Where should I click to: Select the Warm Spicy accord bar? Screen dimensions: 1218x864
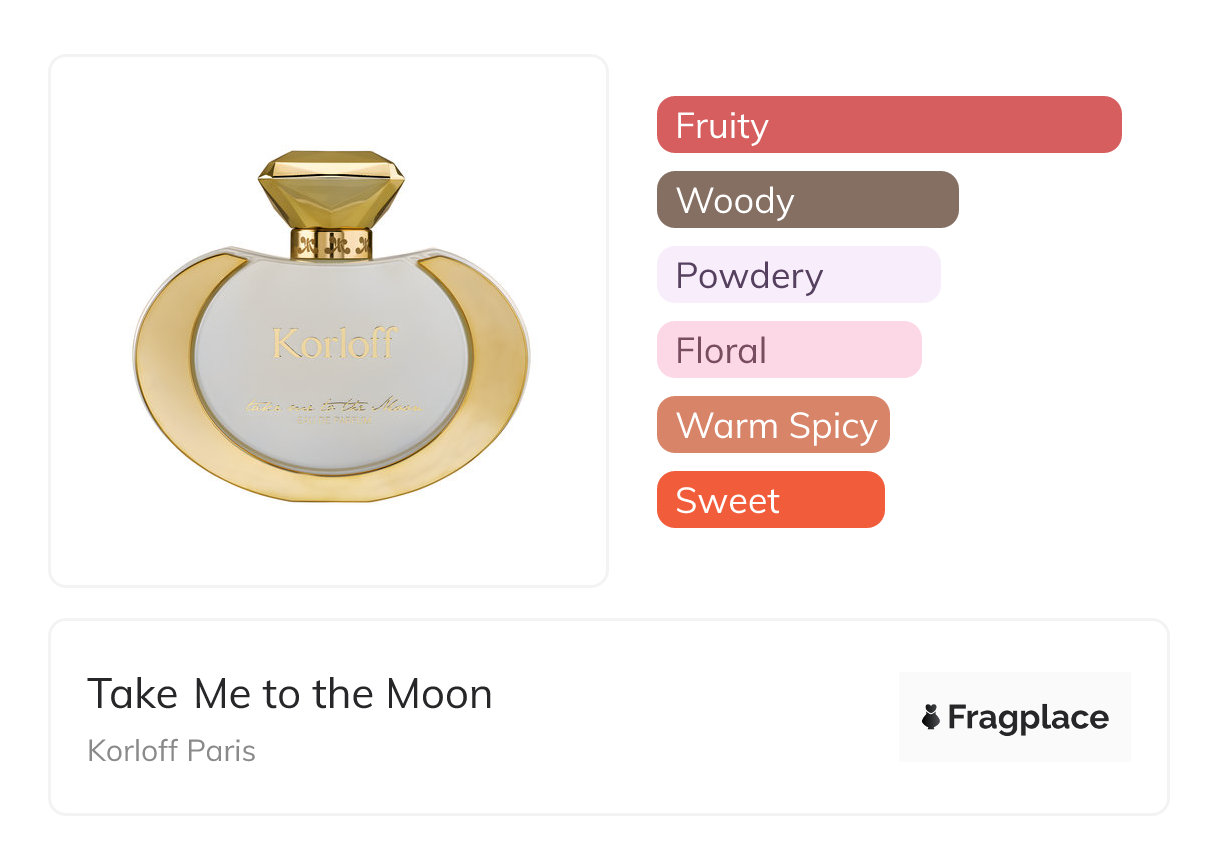pyautogui.click(x=773, y=425)
